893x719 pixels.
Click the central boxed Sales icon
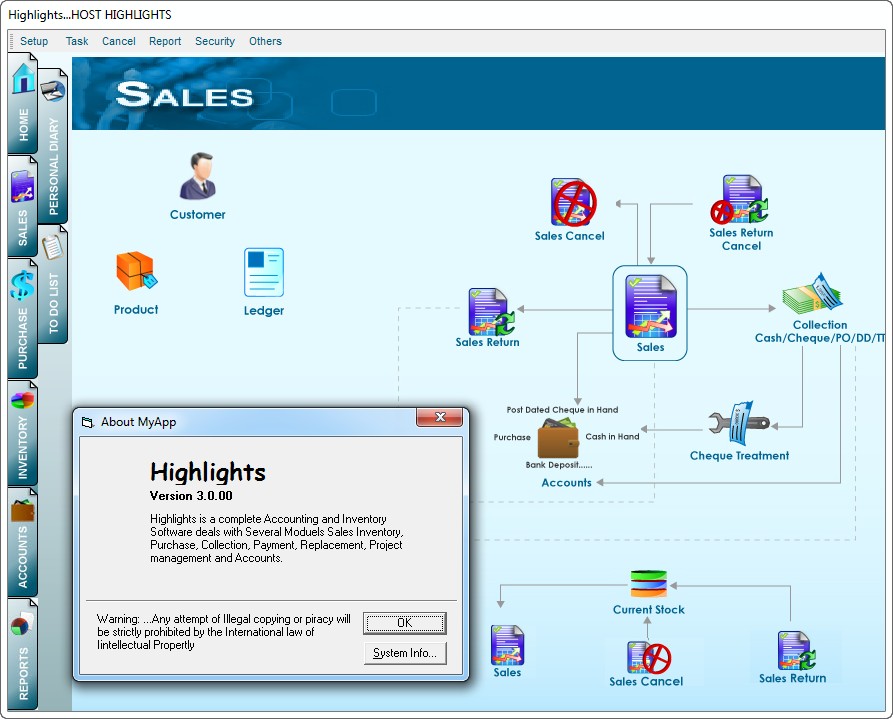click(650, 307)
